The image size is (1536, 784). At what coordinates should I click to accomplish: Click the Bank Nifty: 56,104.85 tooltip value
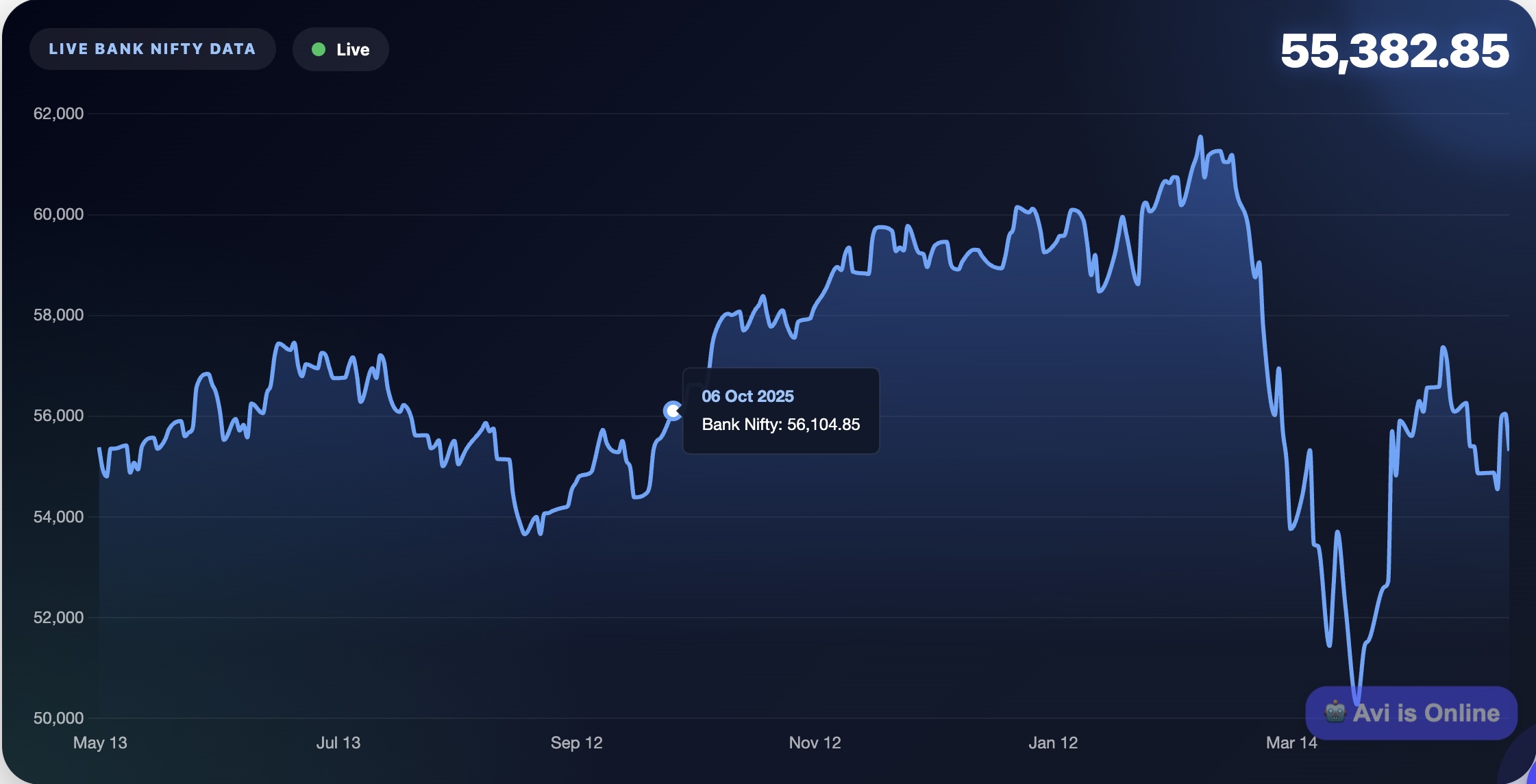click(781, 425)
